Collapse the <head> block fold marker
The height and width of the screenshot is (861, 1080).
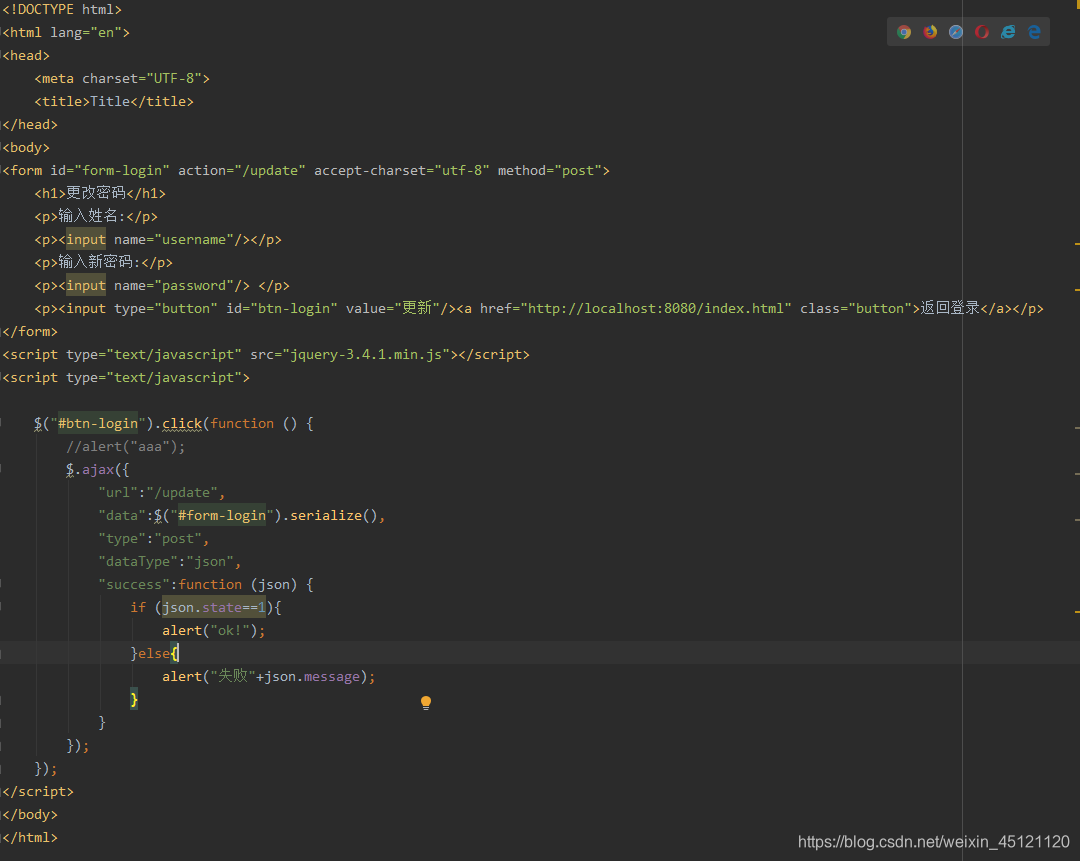[x=1, y=56]
